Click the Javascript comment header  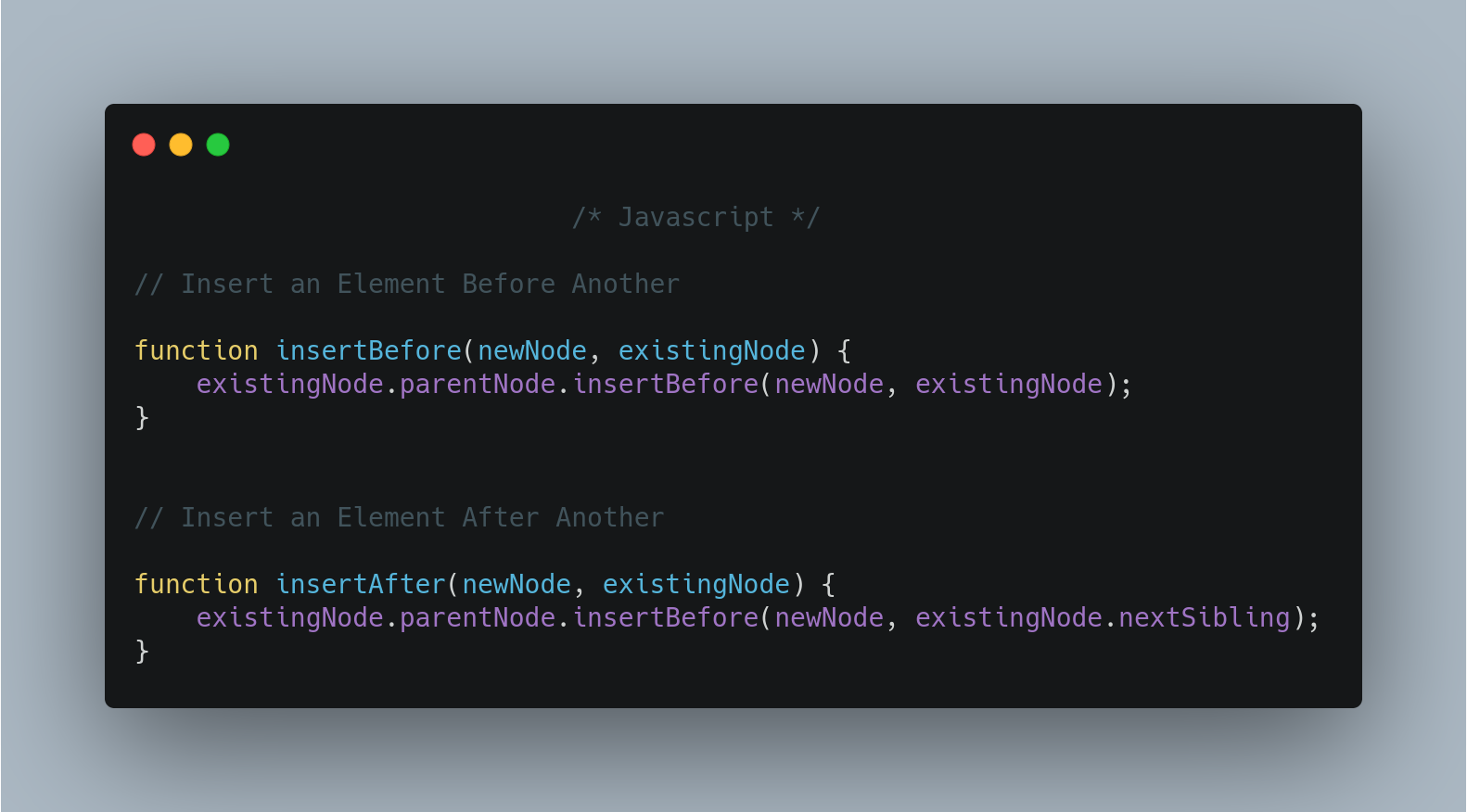click(x=695, y=217)
